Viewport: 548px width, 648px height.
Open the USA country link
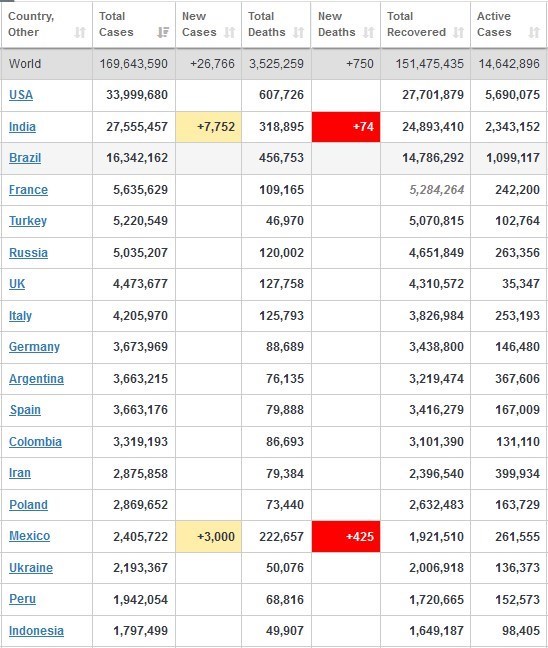point(21,95)
